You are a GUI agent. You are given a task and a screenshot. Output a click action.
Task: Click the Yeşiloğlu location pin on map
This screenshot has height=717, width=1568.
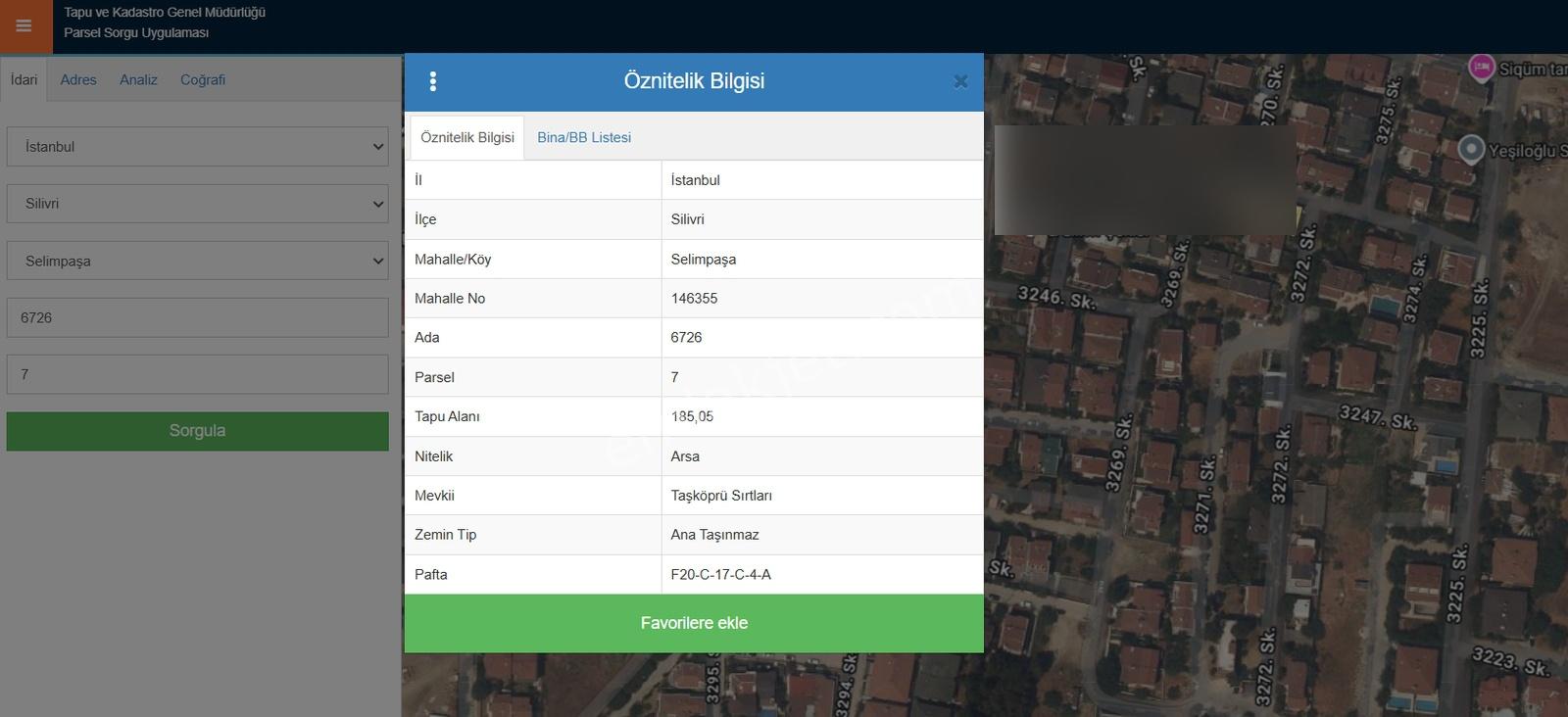point(1471,149)
